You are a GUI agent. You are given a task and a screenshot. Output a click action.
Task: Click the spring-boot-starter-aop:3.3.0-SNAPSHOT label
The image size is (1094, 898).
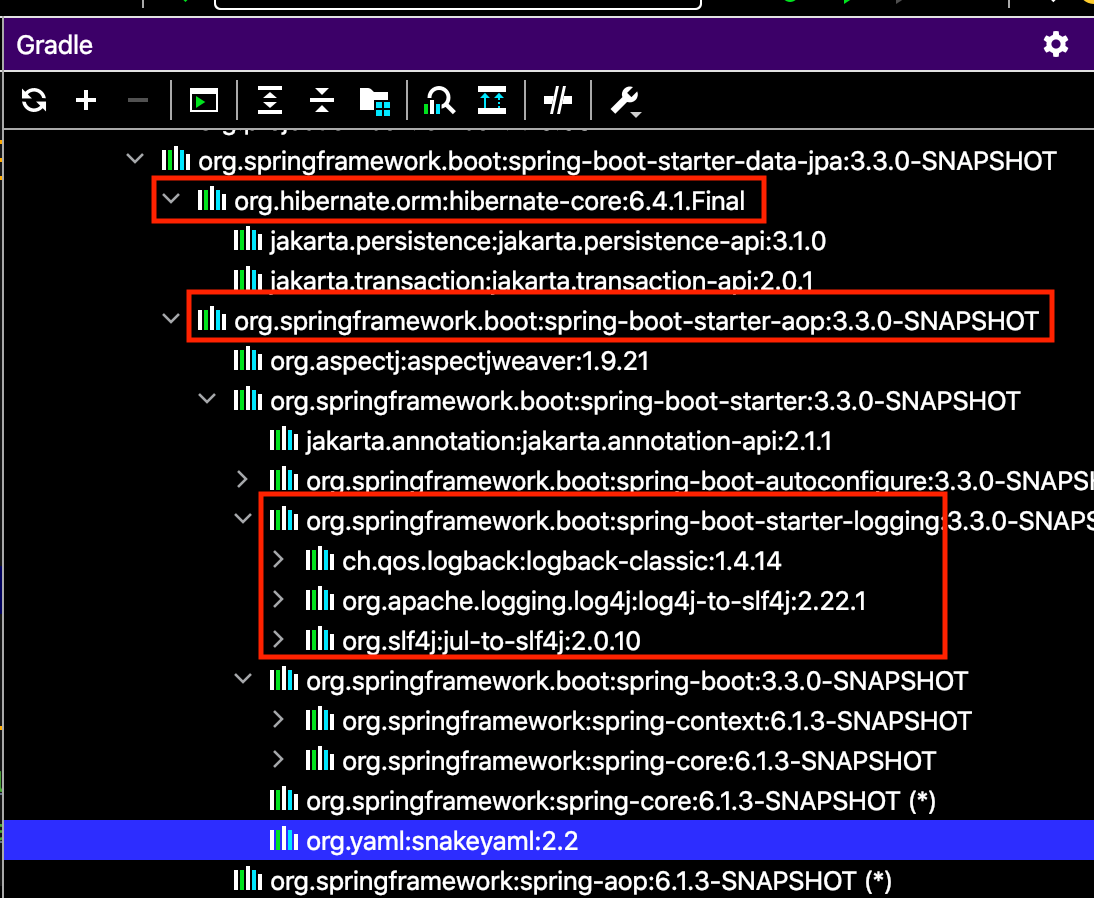[636, 321]
